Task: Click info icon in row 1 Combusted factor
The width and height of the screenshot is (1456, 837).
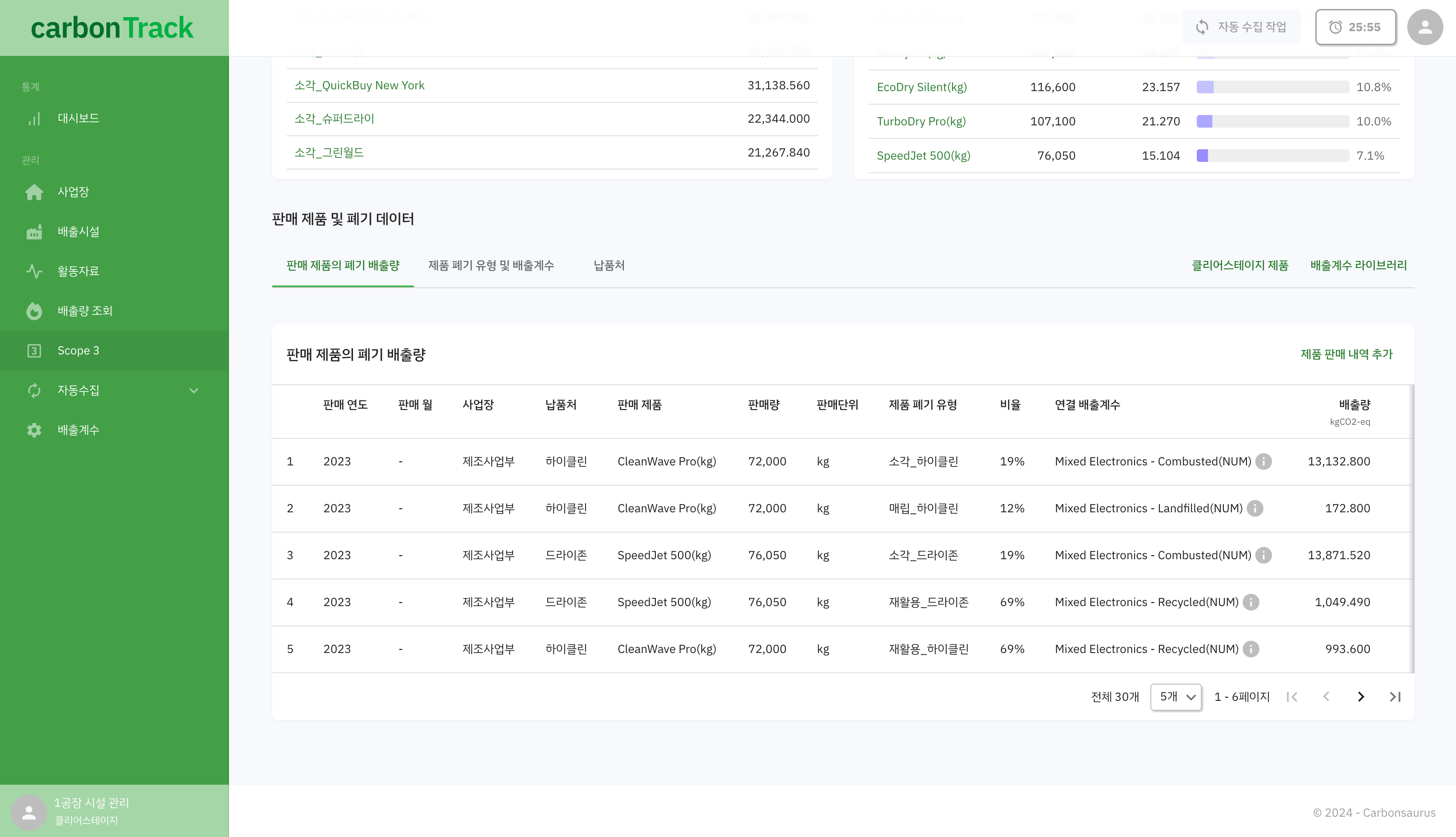Action: 1264,462
